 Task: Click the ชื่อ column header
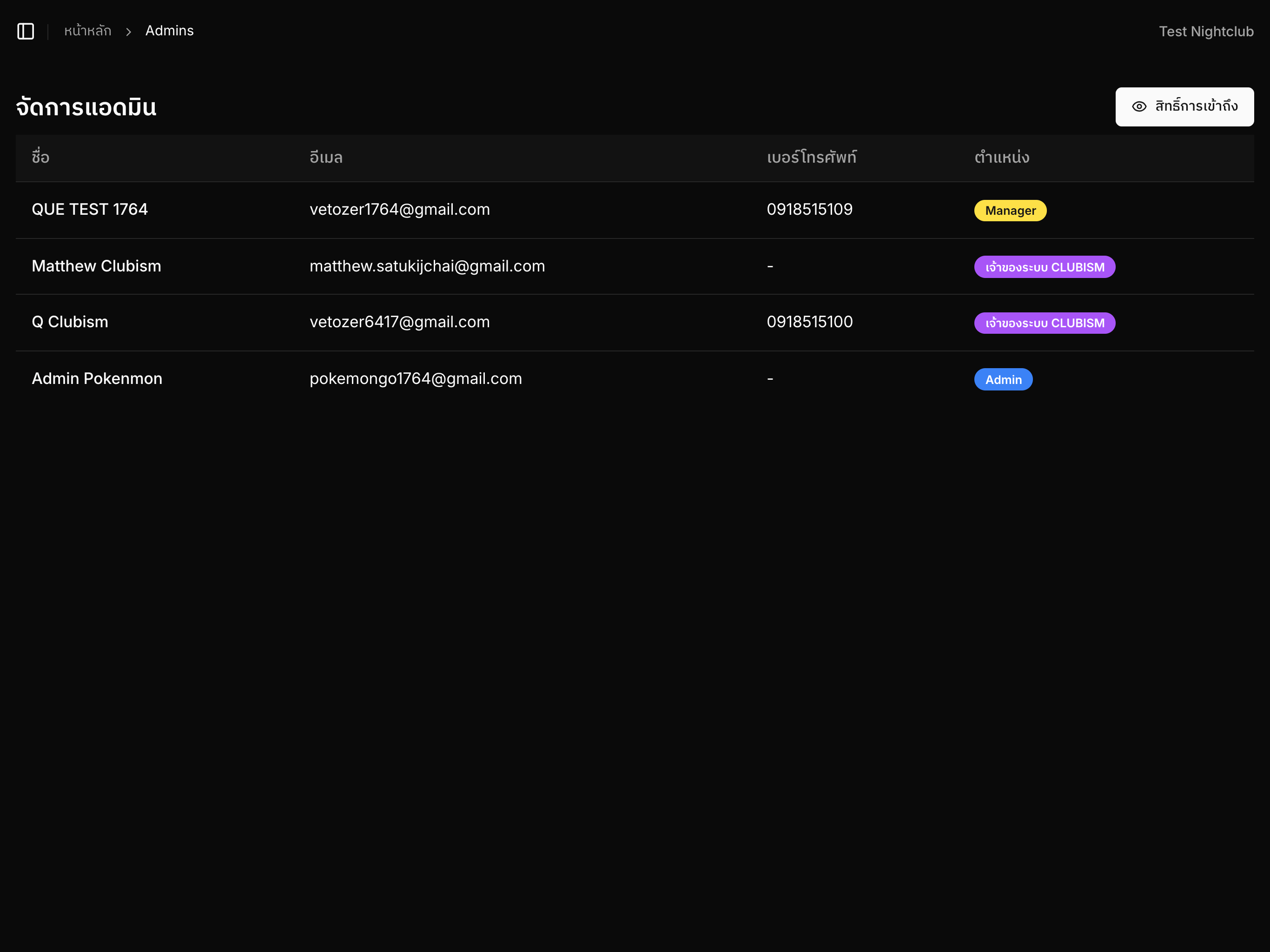(x=41, y=157)
